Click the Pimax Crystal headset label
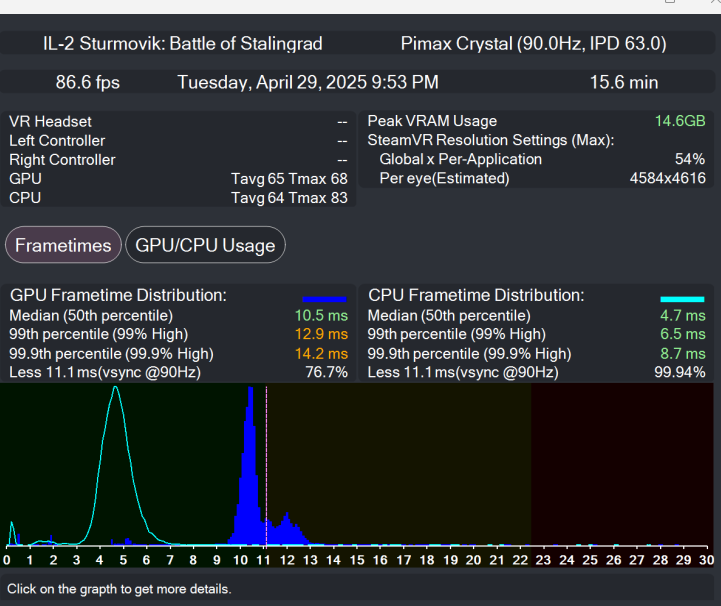This screenshot has height=606, width=721. coord(533,44)
